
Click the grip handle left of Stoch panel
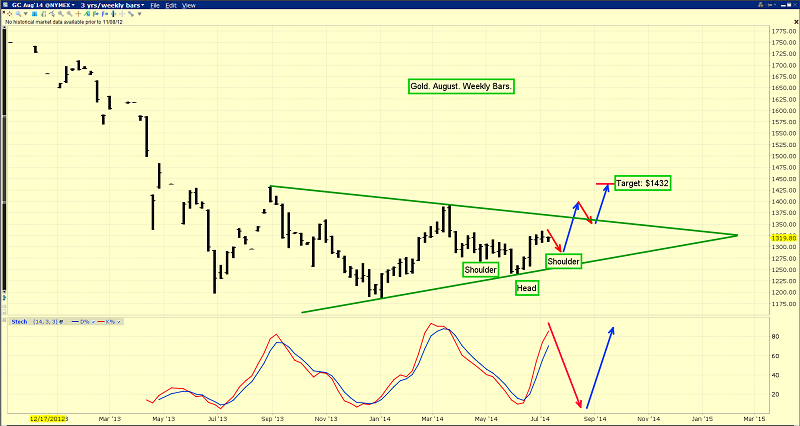[x=4, y=320]
